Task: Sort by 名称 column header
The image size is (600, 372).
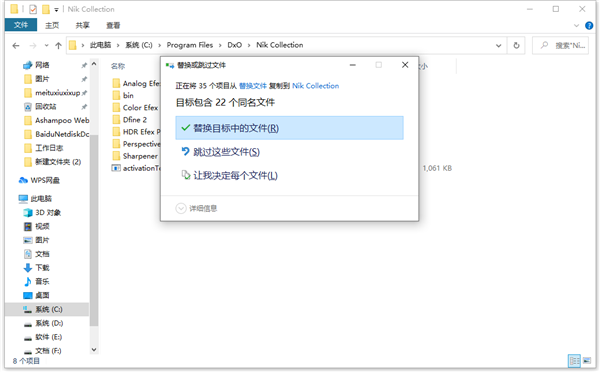Action: 118,66
